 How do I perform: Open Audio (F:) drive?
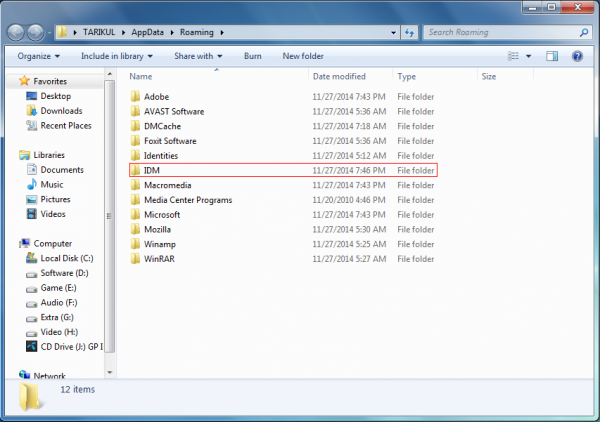click(59, 303)
